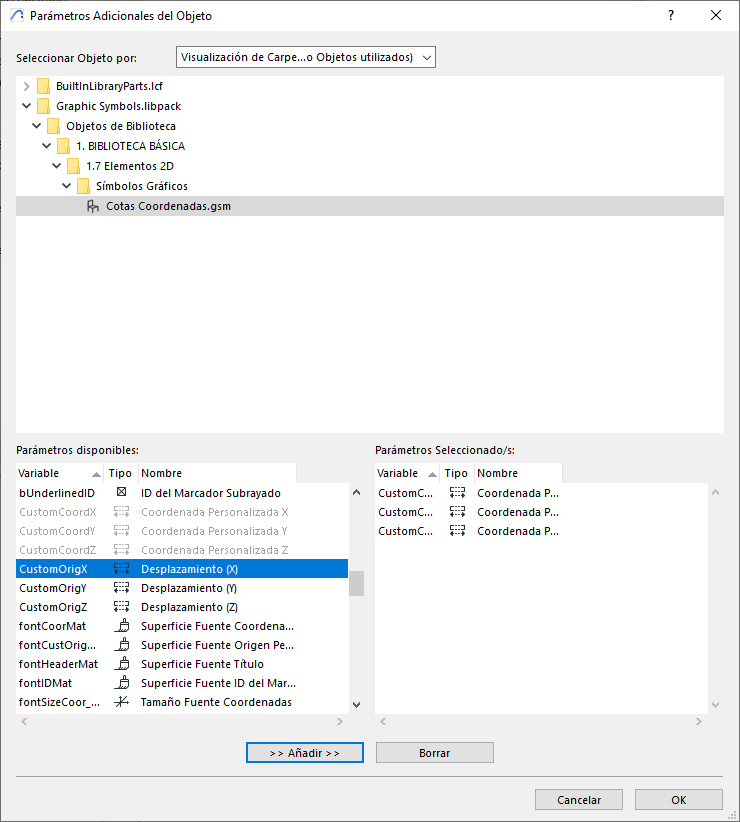
Task: Click the length type icon beside Desplazamiento (X)
Action: tap(121, 569)
